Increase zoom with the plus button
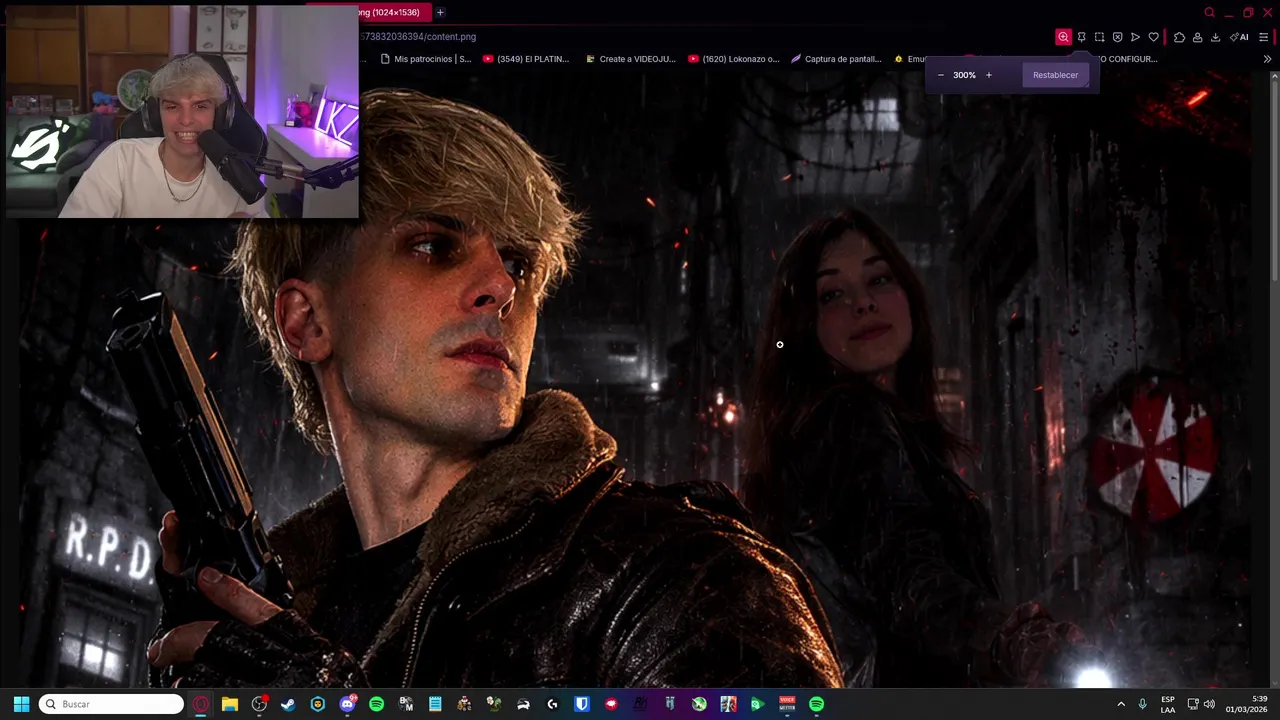This screenshot has height=720, width=1280. point(989,75)
